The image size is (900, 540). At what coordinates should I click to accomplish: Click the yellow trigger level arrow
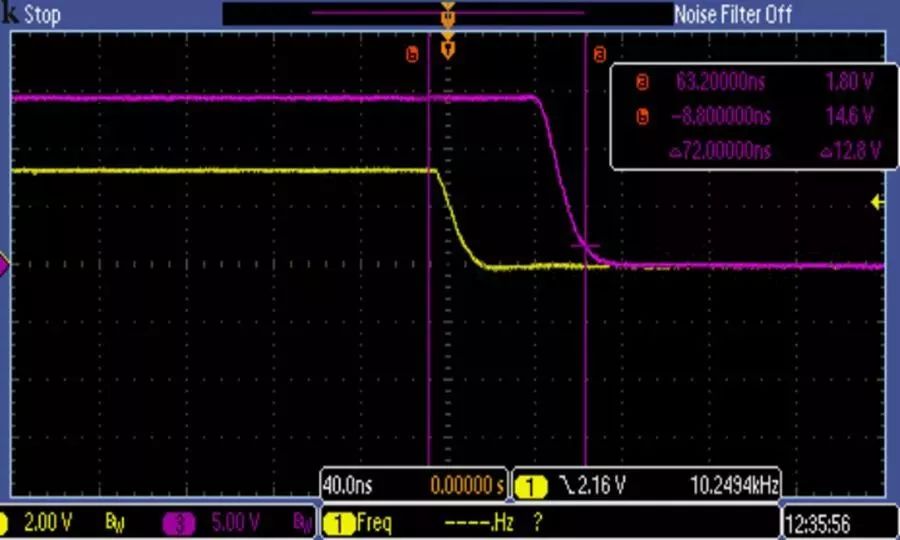point(877,202)
